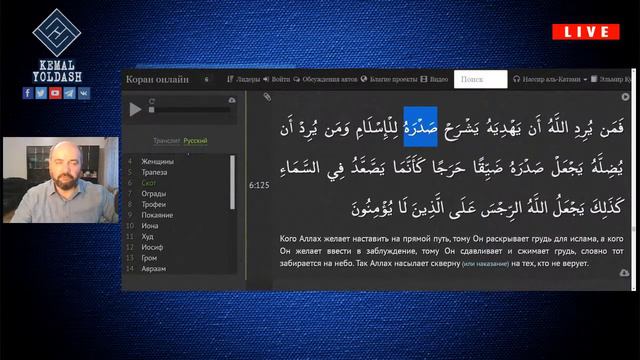Select surah 8 Трофеи
The height and width of the screenshot is (360, 640).
(153, 204)
